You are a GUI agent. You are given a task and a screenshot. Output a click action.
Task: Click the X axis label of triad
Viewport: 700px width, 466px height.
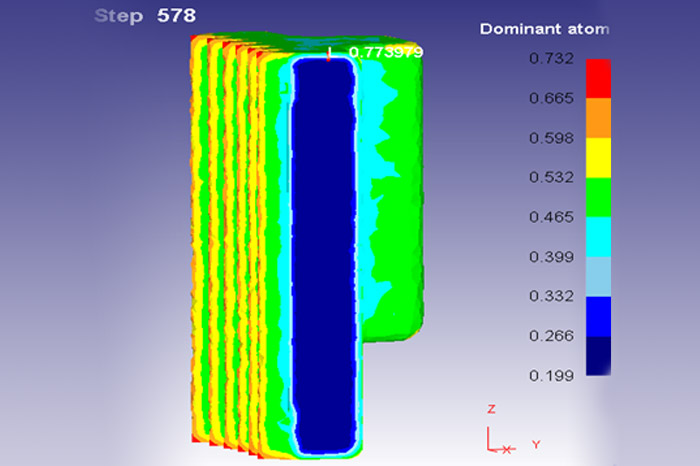tap(507, 447)
